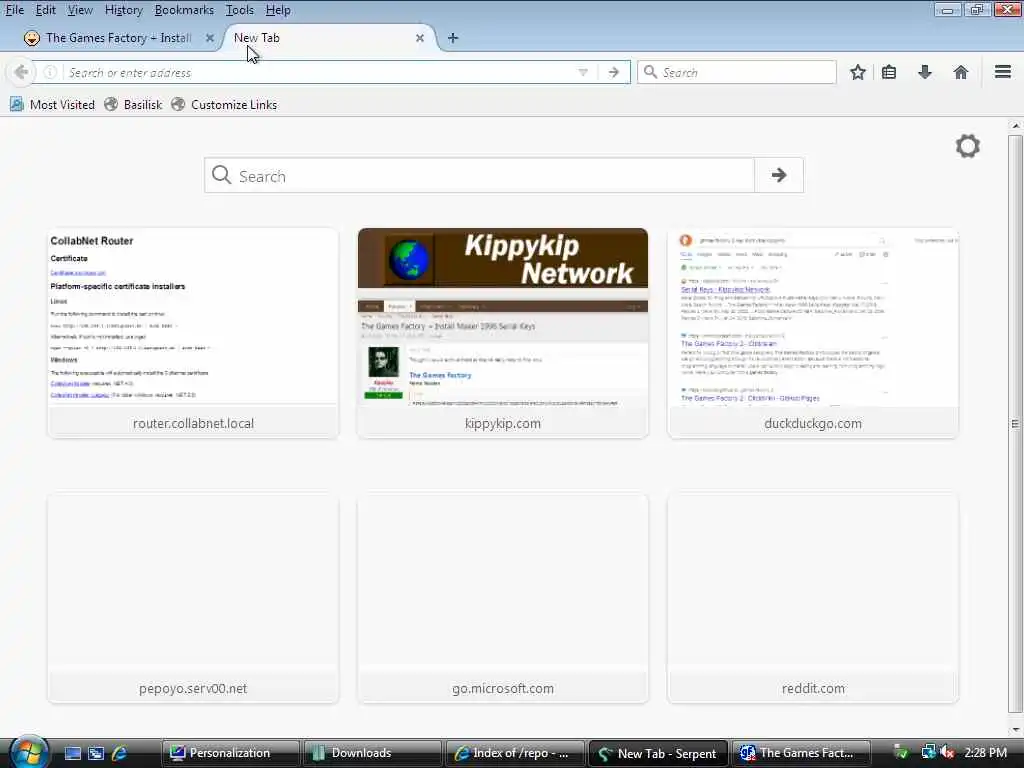Open the Bookmarks menu

184,10
